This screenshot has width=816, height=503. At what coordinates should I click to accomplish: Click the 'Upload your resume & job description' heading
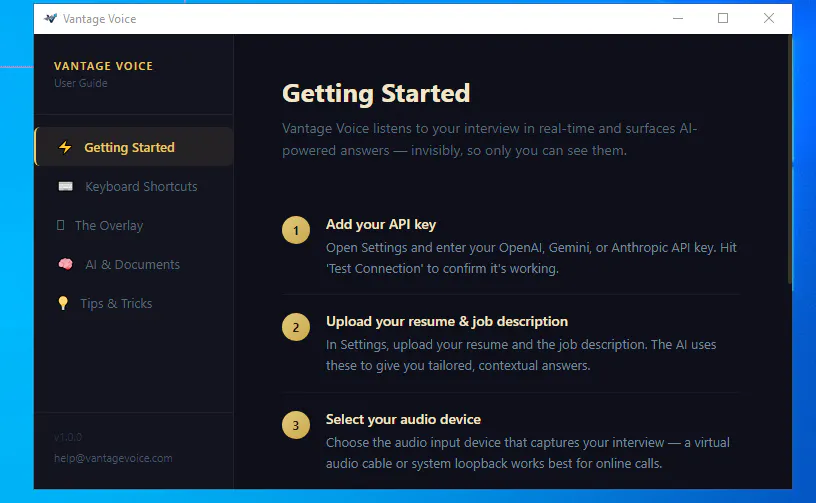pyautogui.click(x=447, y=321)
